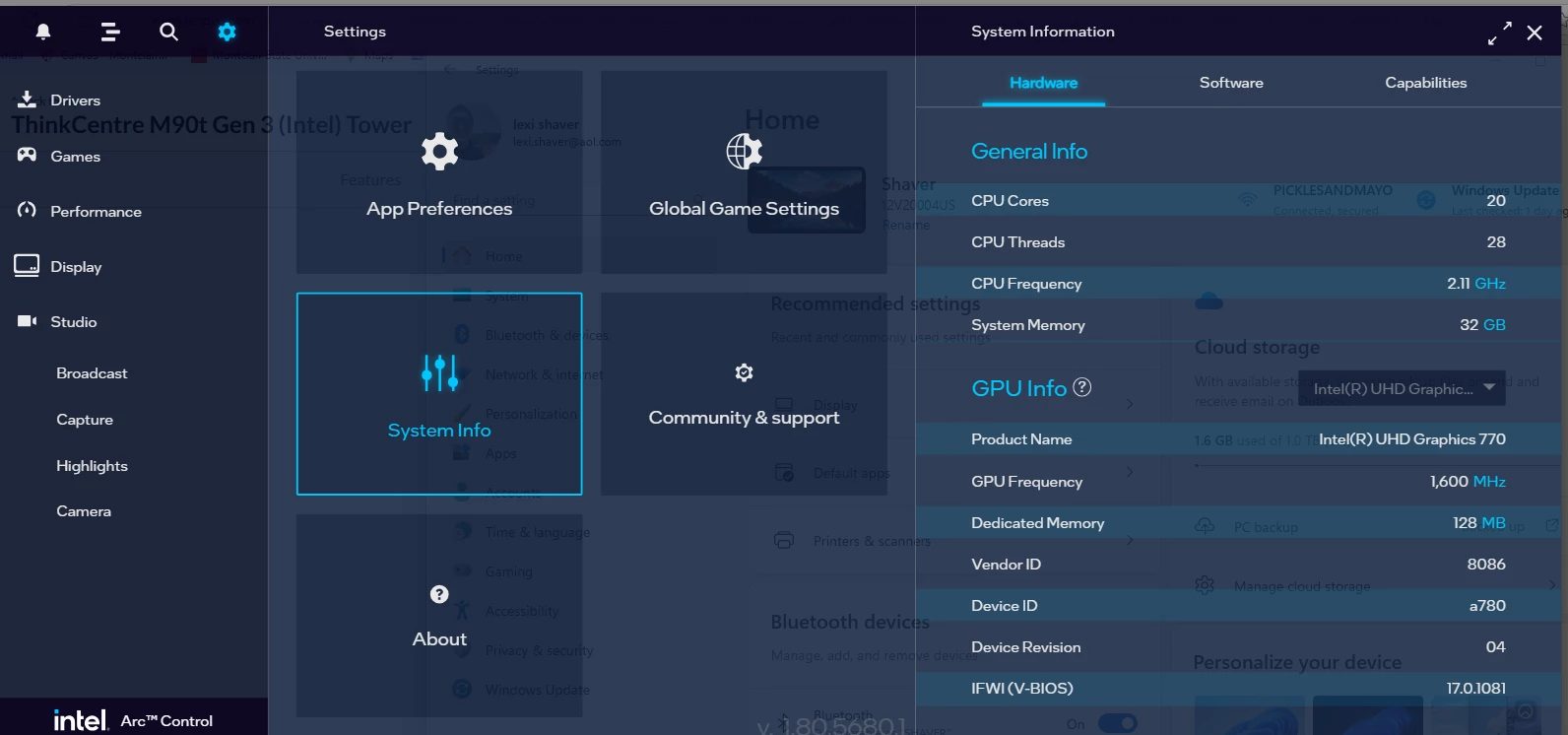Click the System Memory row
The image size is (1568, 735).
(x=1238, y=324)
